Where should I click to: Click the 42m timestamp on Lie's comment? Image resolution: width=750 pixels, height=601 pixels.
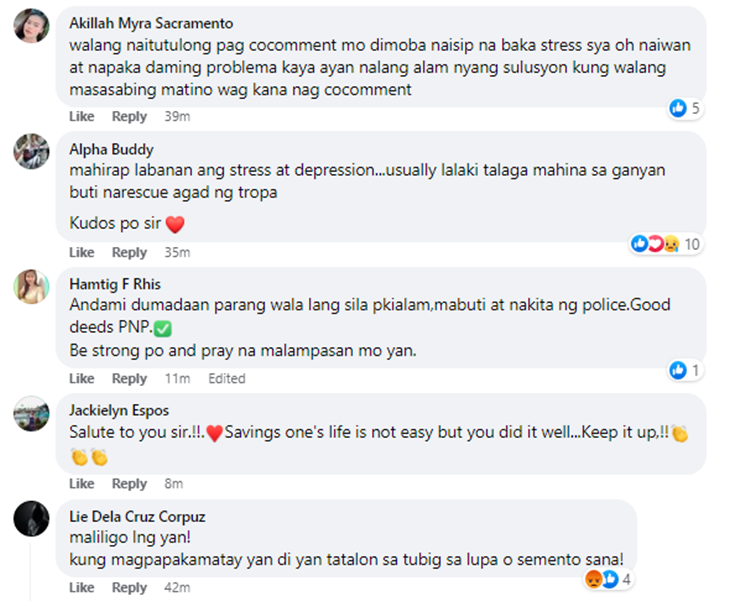[x=177, y=587]
